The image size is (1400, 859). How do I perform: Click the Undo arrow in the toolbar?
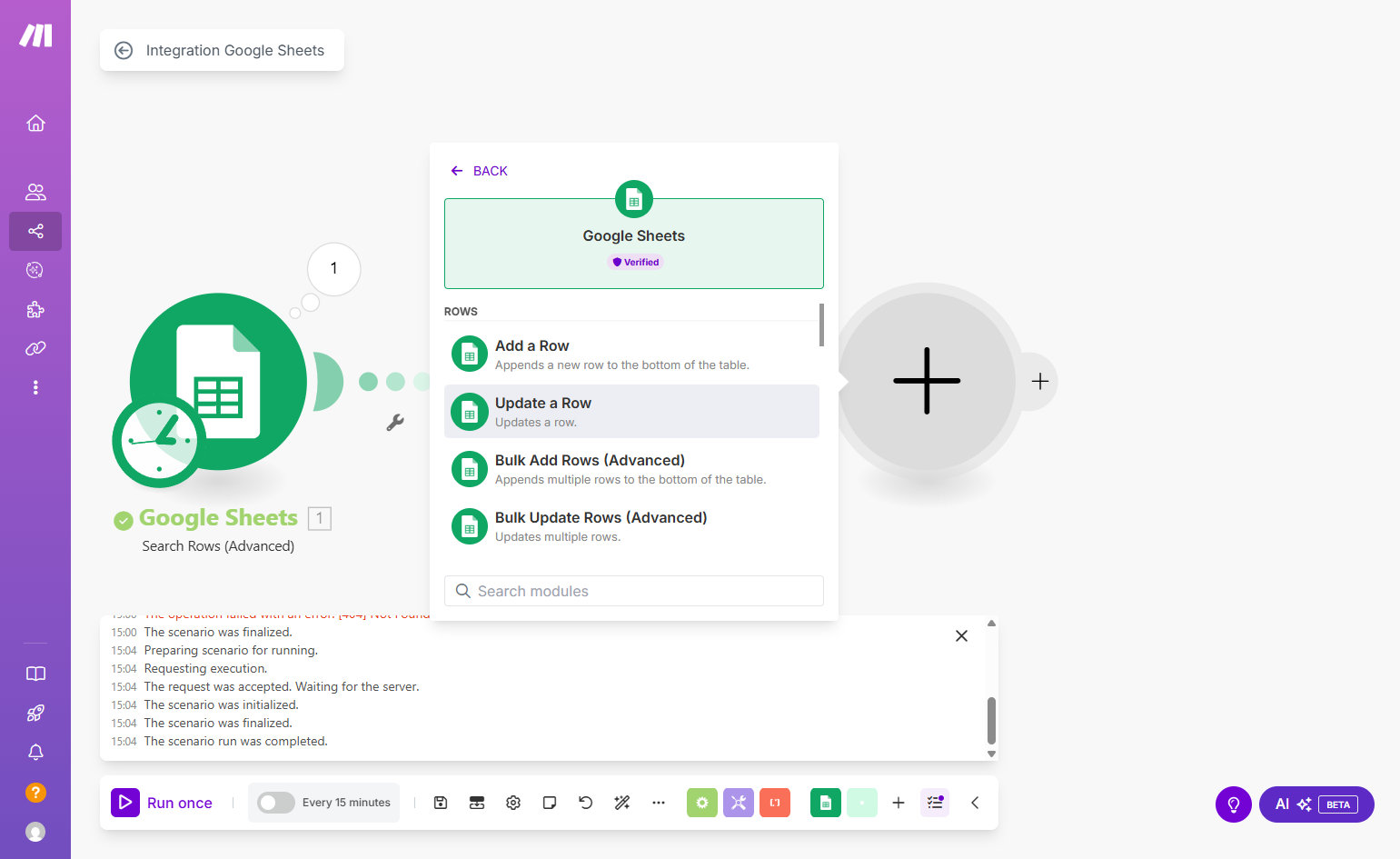coord(586,803)
